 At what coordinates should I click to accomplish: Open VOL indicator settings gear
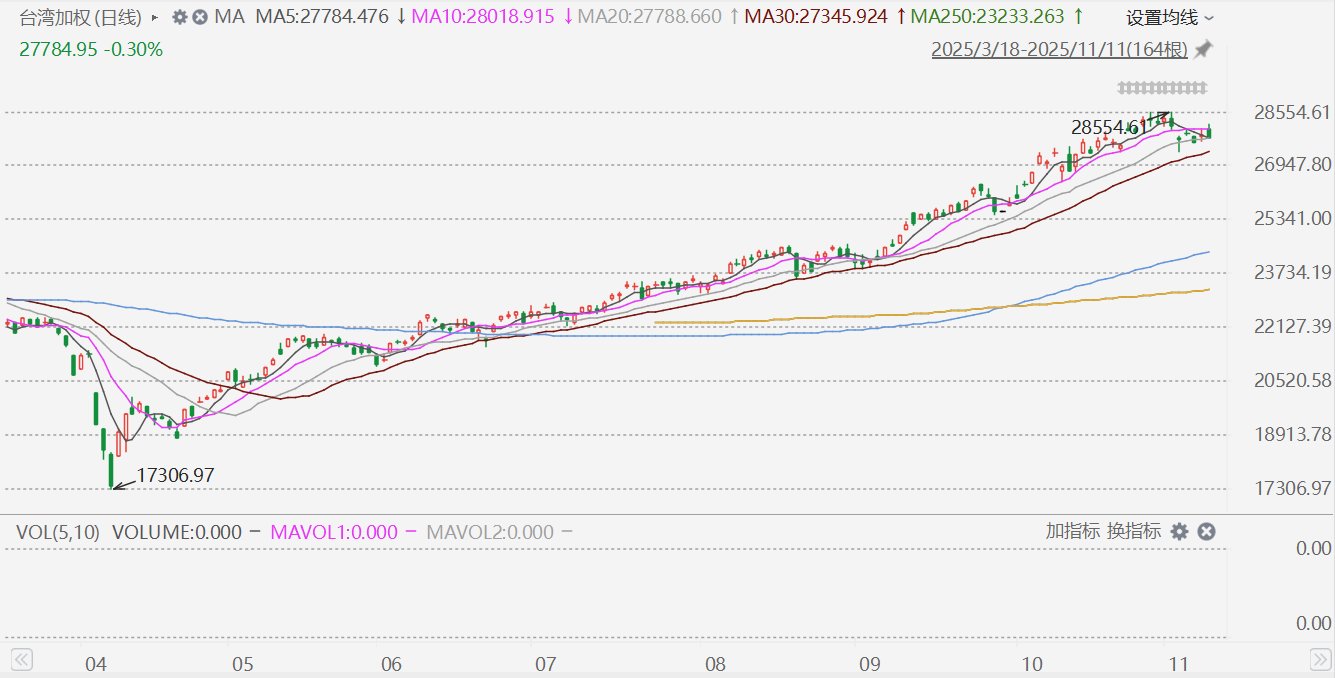(1180, 532)
